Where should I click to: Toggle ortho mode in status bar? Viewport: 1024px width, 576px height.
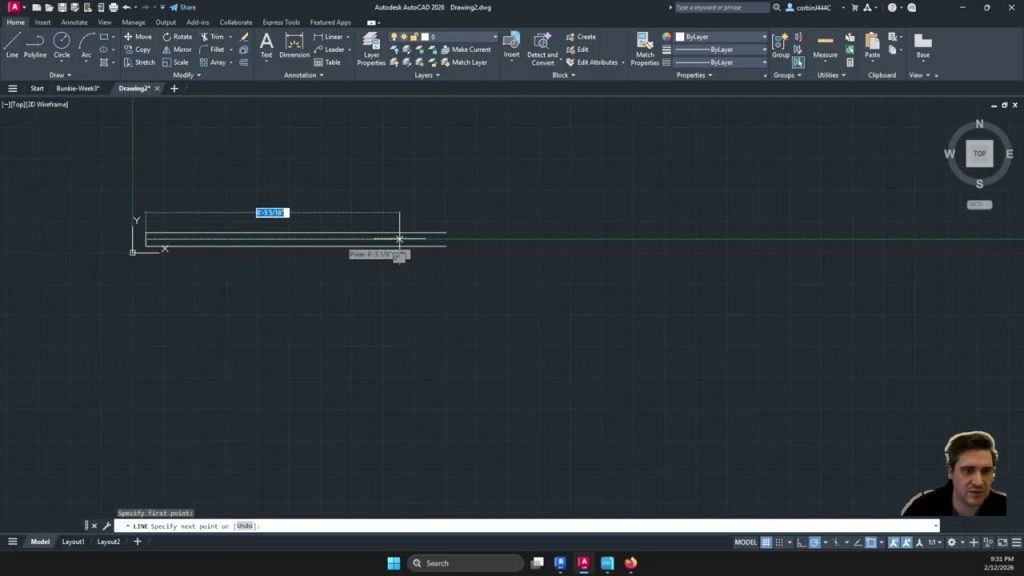pyautogui.click(x=799, y=542)
